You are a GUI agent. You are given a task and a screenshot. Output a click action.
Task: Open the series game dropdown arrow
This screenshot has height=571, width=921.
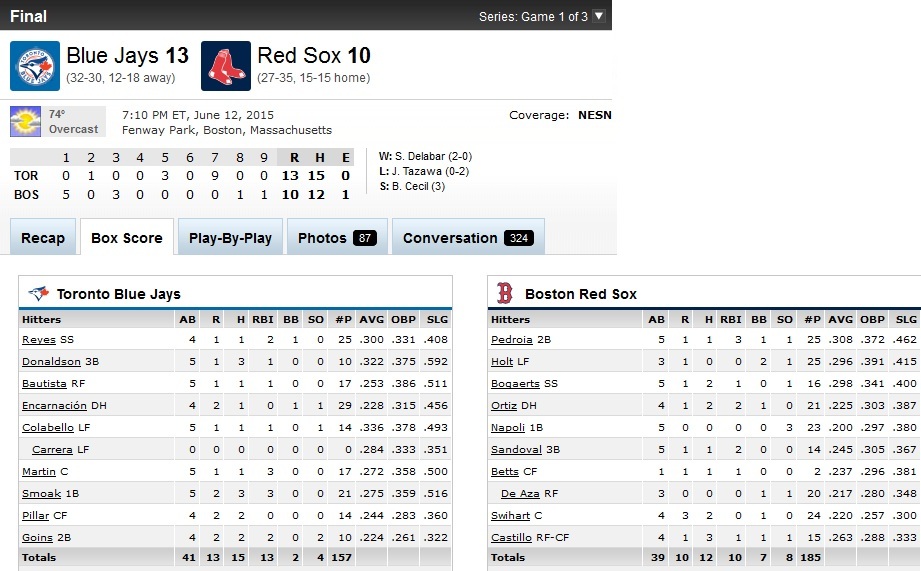tap(598, 16)
